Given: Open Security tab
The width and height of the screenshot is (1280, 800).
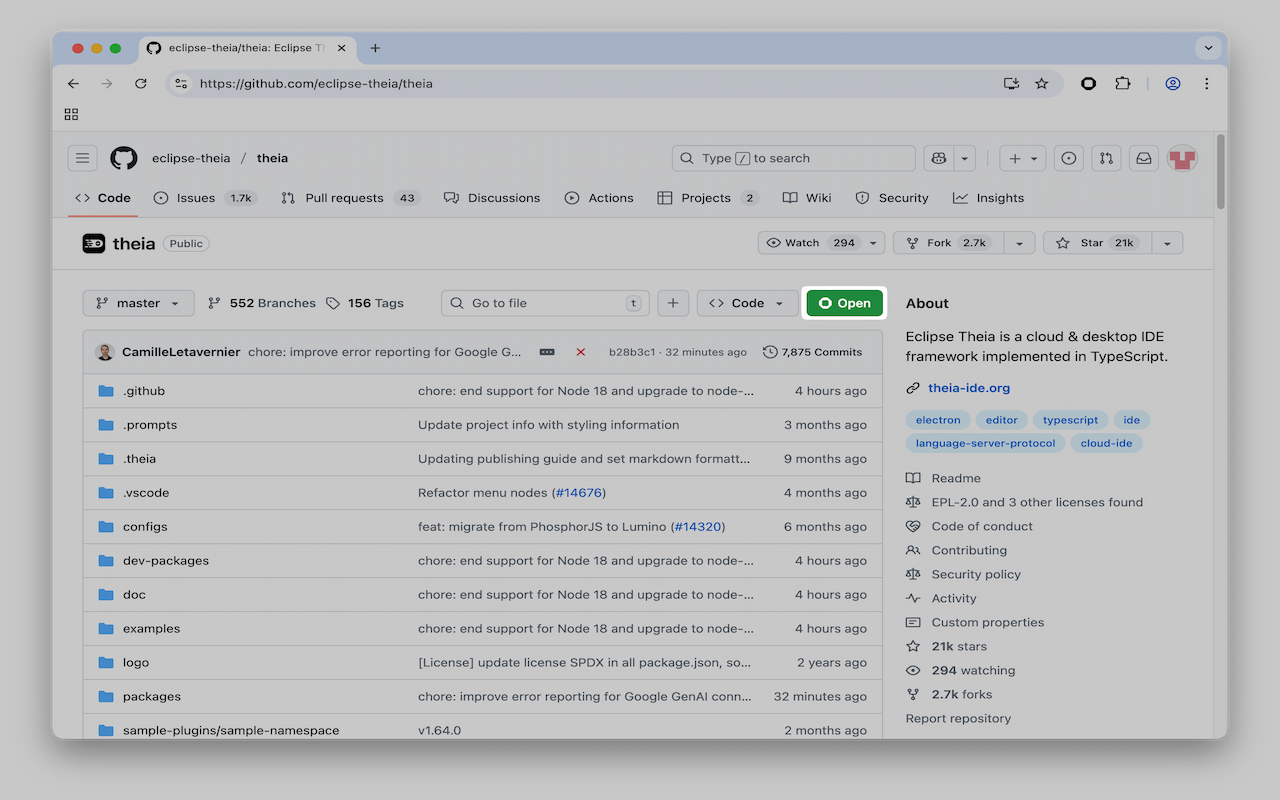Looking at the screenshot, I should 892,198.
